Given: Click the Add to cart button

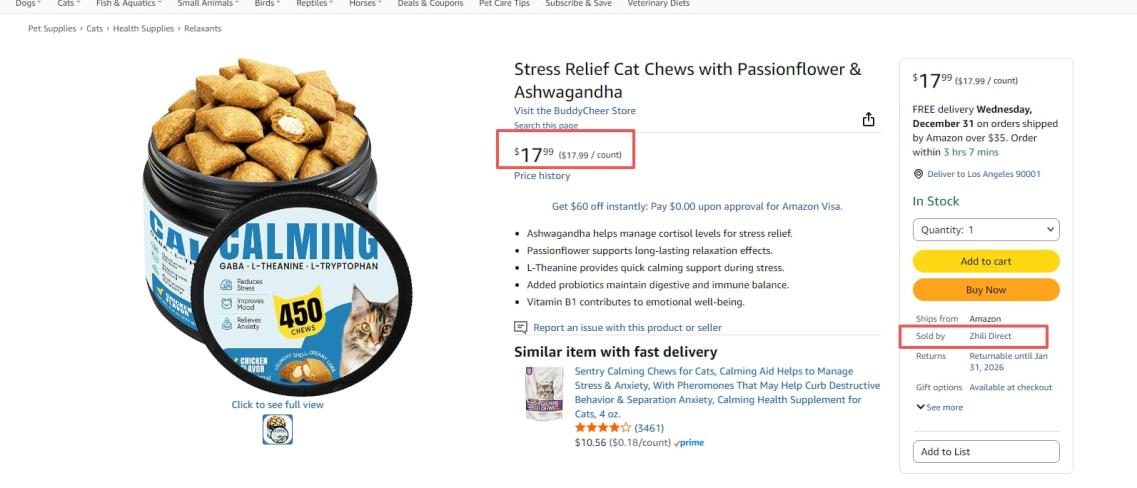Looking at the screenshot, I should pos(985,261).
